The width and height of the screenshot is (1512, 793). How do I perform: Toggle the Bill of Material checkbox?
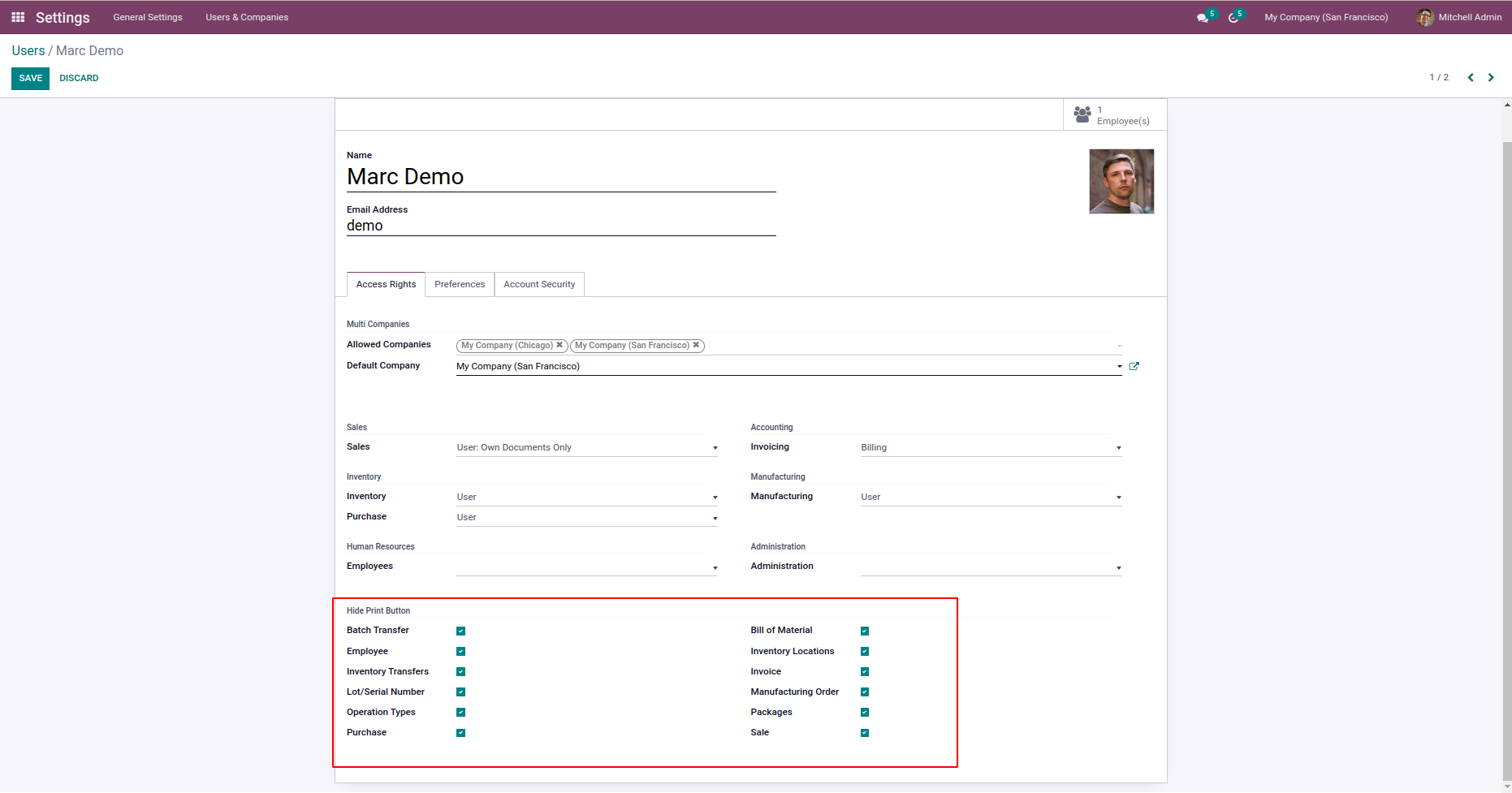(x=865, y=631)
